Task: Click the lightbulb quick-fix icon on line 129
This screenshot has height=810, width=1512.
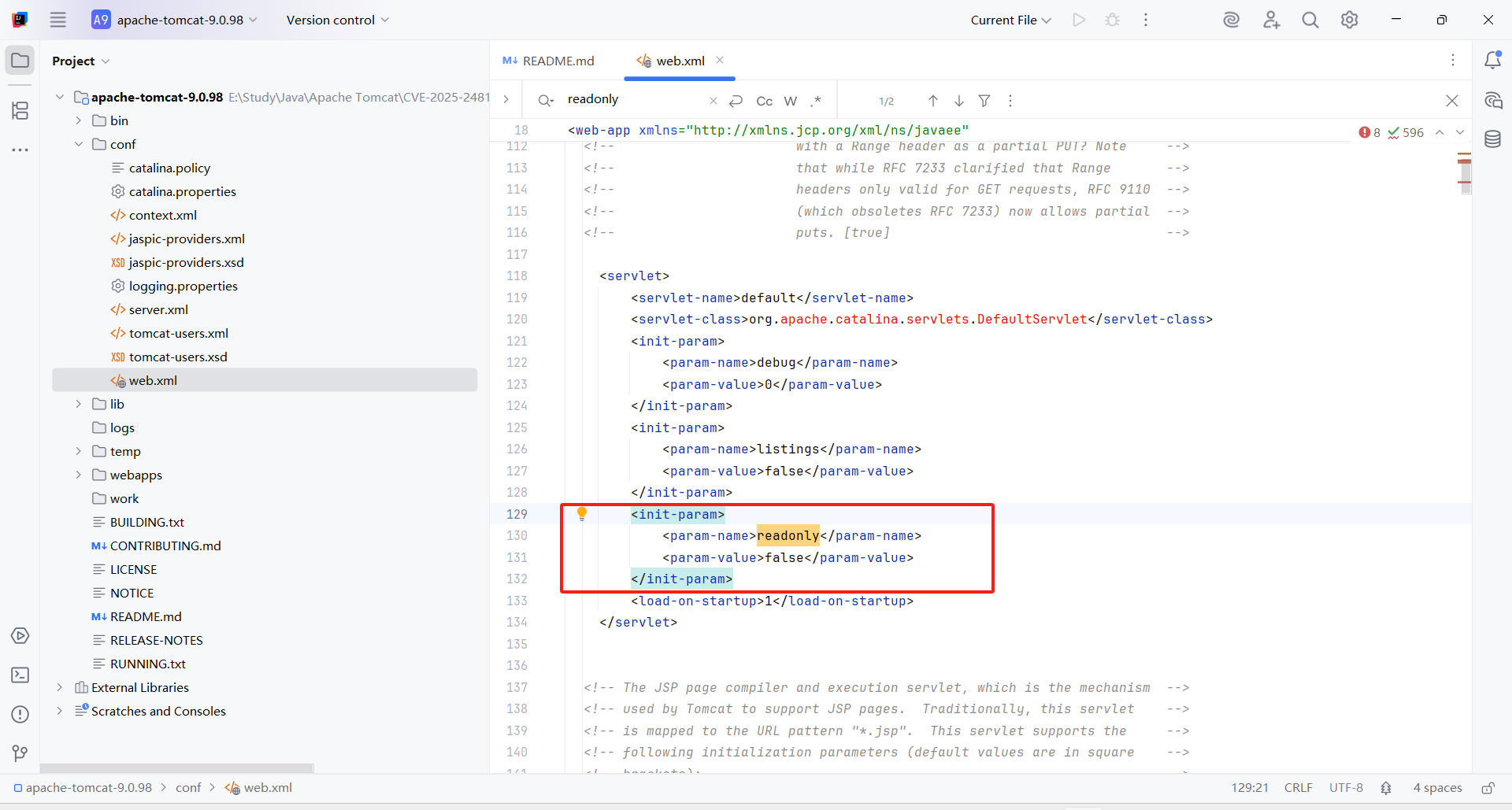Action: (582, 513)
